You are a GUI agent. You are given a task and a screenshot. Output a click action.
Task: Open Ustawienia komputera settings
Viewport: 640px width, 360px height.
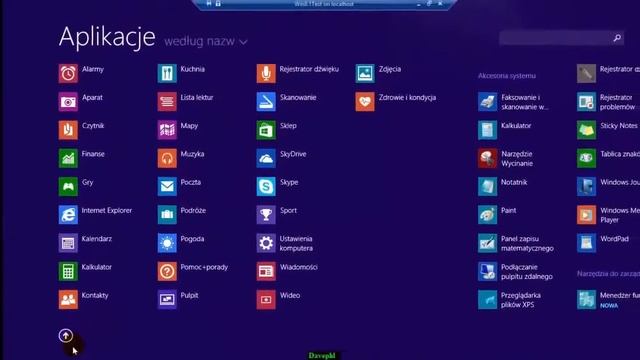[x=266, y=243]
